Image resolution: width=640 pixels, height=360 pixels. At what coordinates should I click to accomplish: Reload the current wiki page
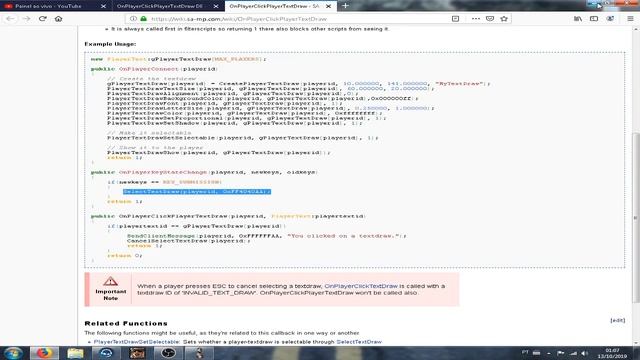pyautogui.click(x=42, y=19)
